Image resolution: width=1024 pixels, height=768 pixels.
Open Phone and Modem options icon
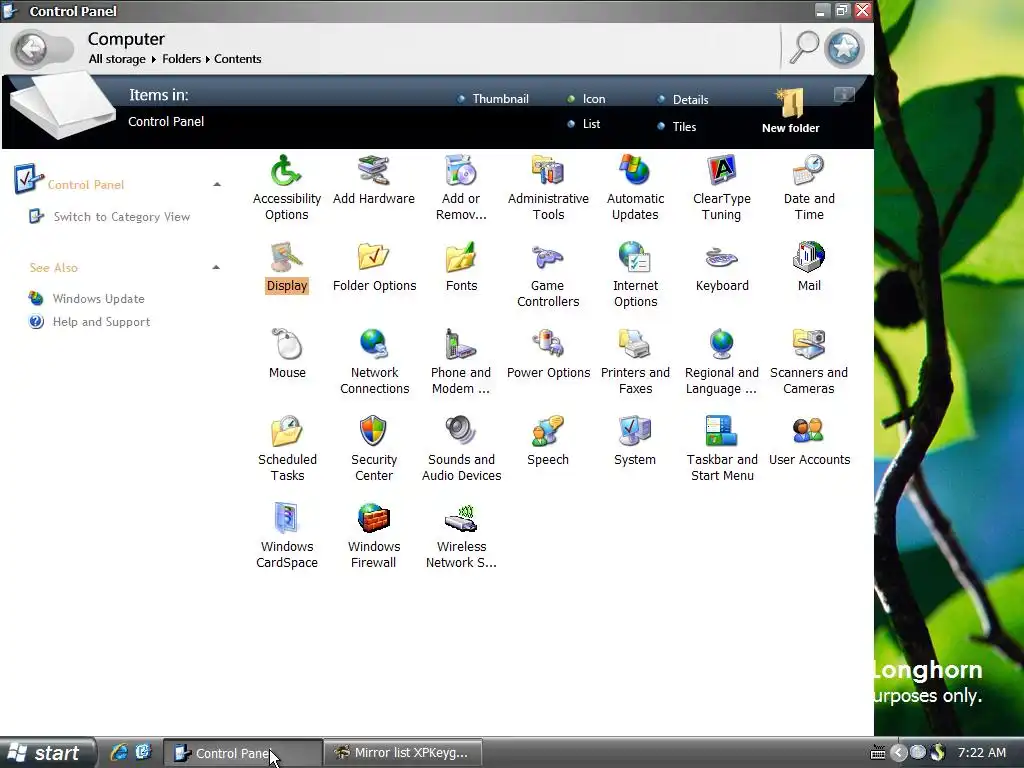[x=461, y=345]
